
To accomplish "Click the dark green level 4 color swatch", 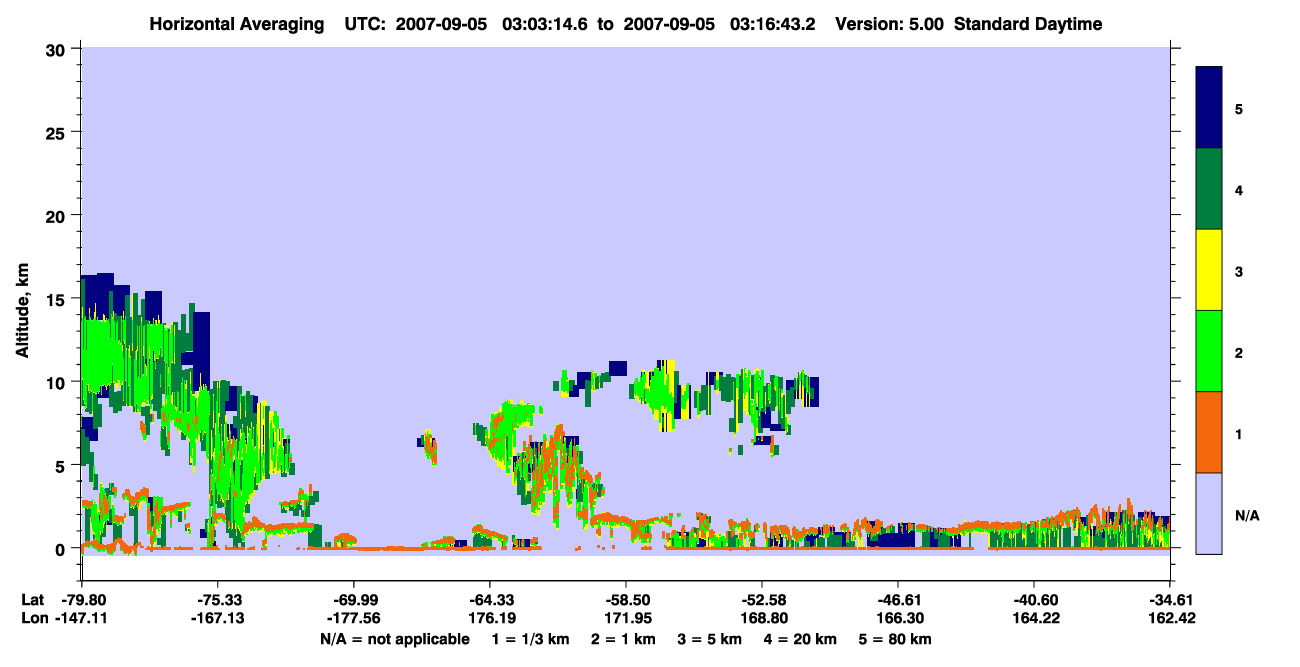I will pyautogui.click(x=1209, y=189).
